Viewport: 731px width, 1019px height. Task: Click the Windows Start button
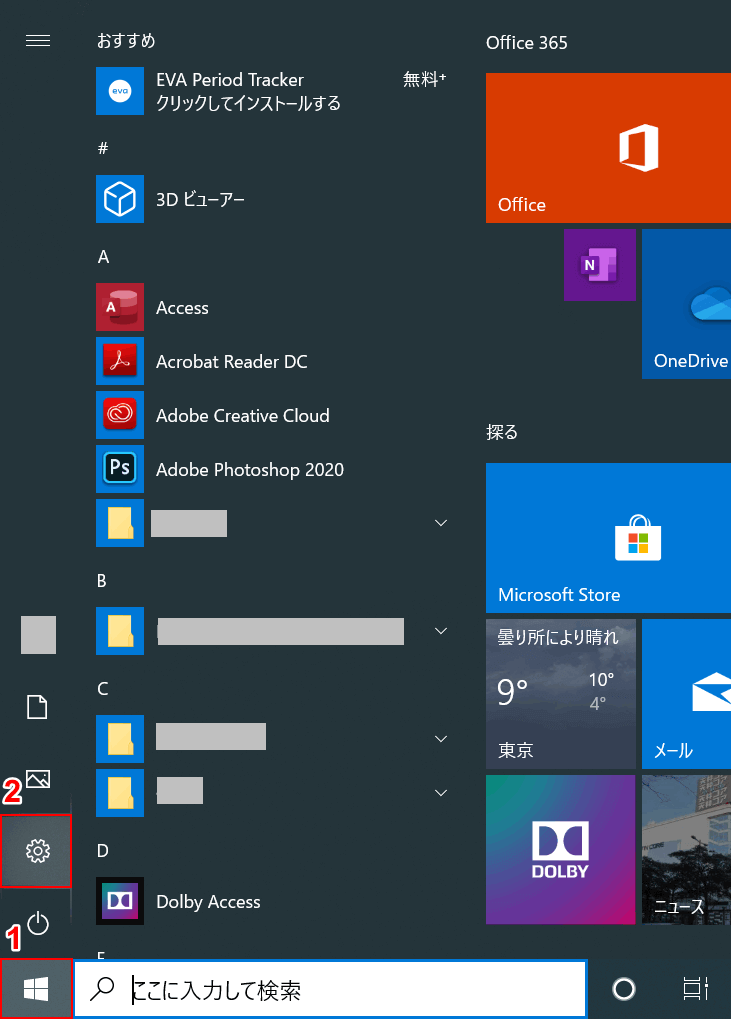coord(37,989)
